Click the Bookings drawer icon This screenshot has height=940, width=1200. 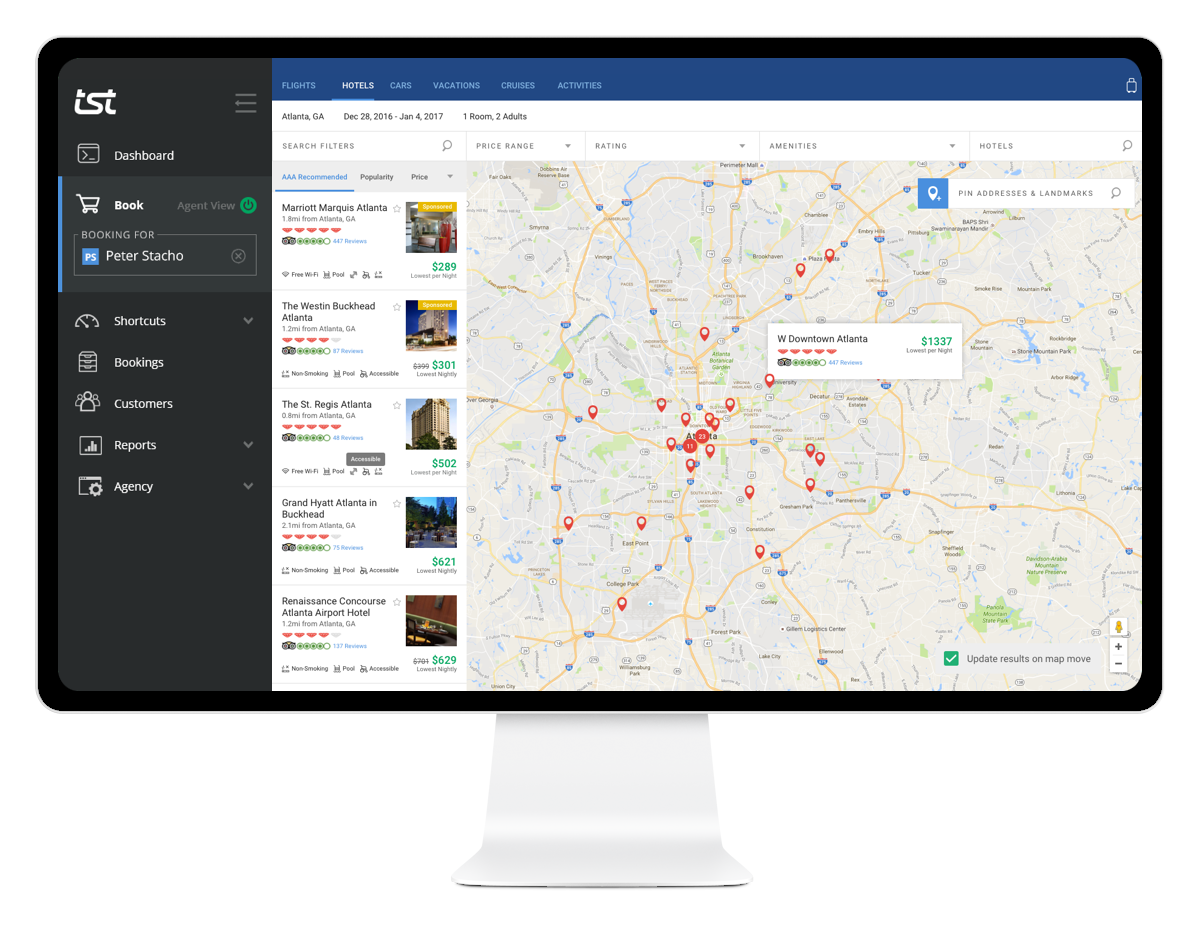88,362
